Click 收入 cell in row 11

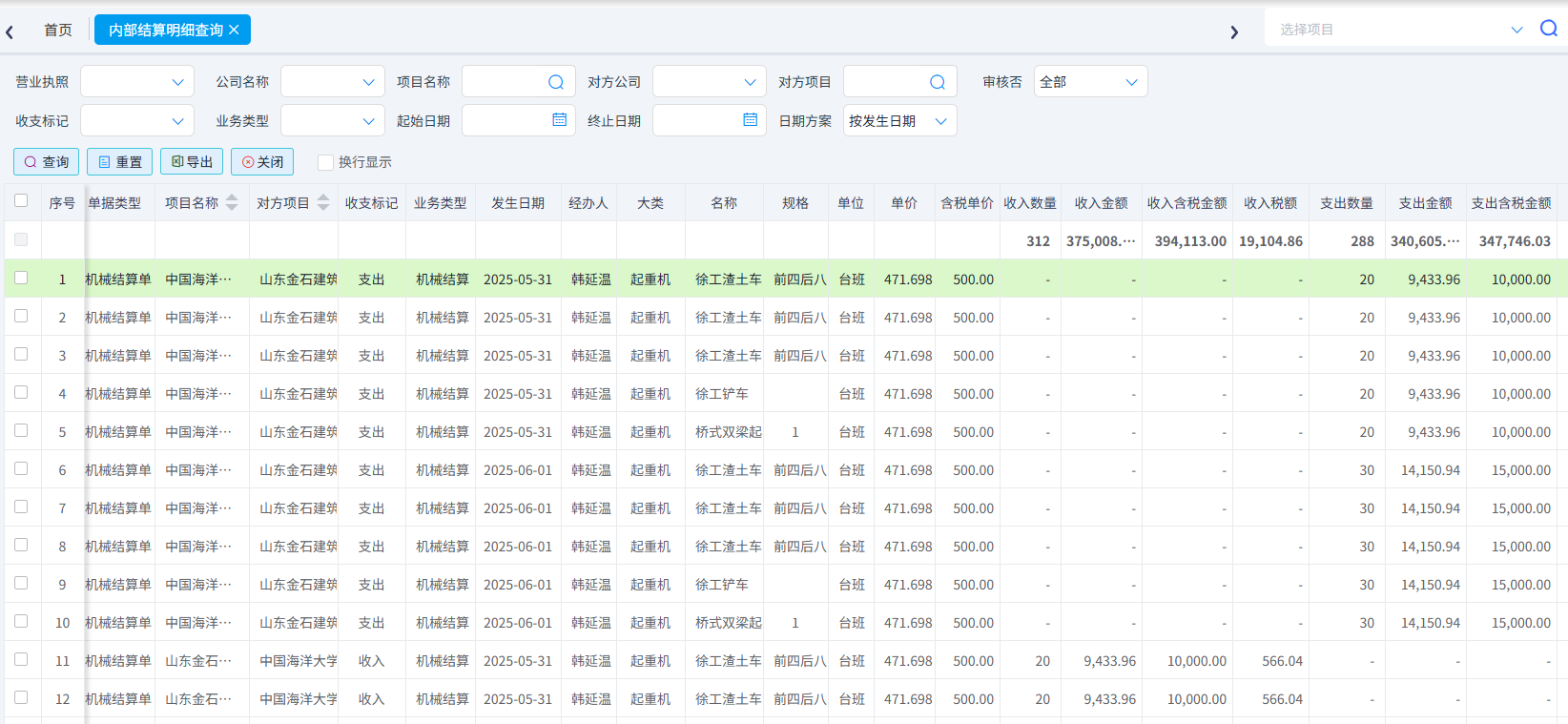point(371,661)
